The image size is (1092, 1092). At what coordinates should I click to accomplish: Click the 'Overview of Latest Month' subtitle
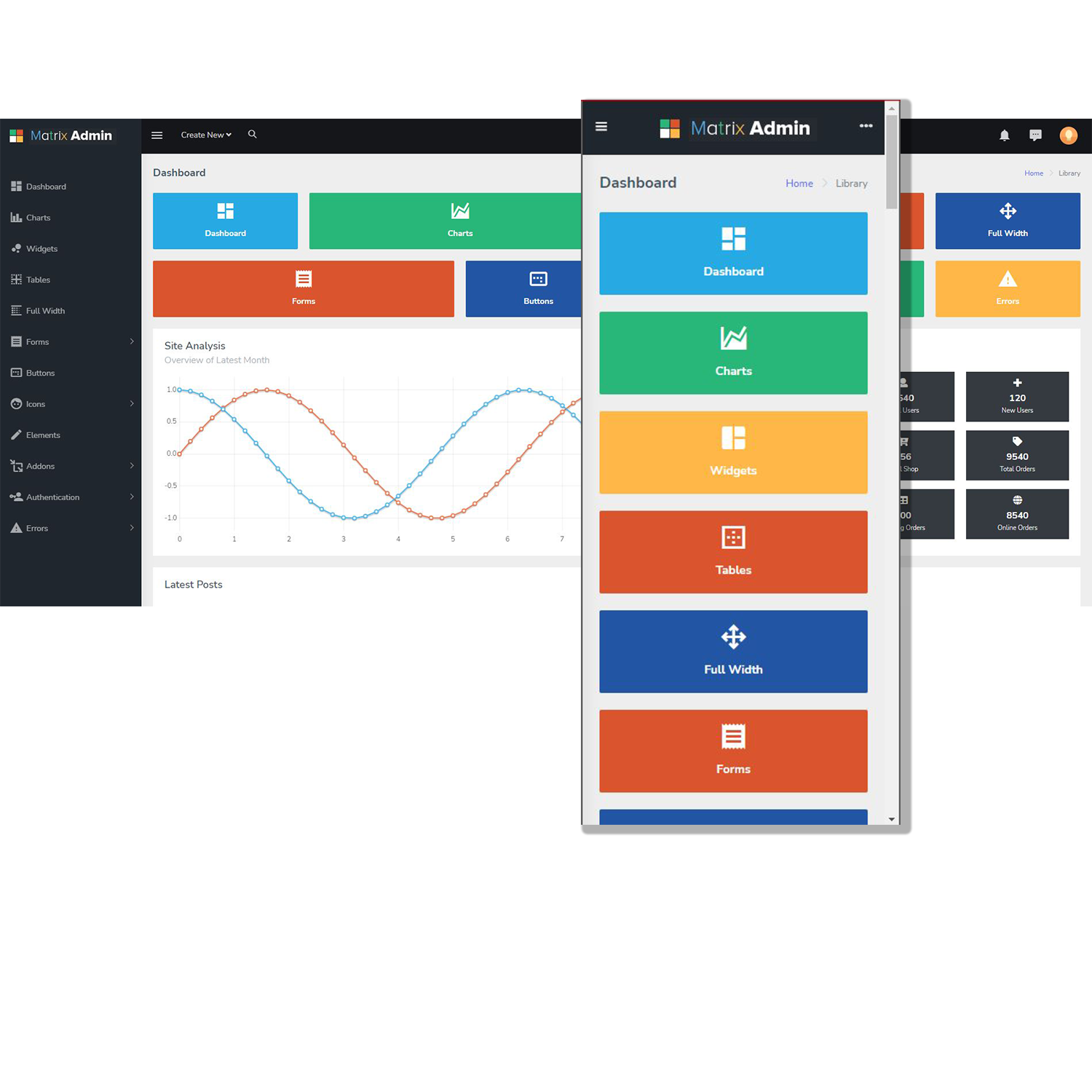tap(217, 360)
